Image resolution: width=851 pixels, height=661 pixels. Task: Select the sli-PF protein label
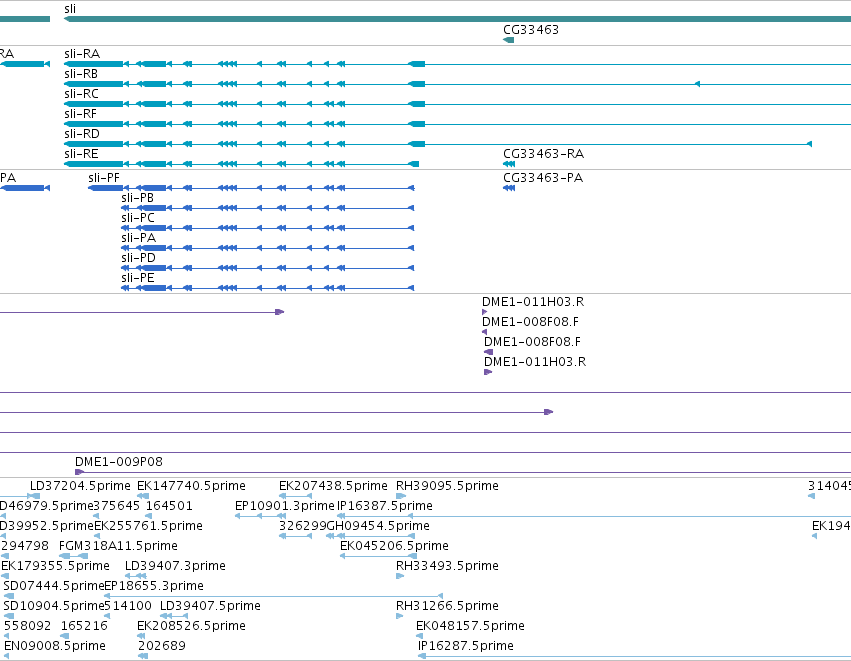104,178
